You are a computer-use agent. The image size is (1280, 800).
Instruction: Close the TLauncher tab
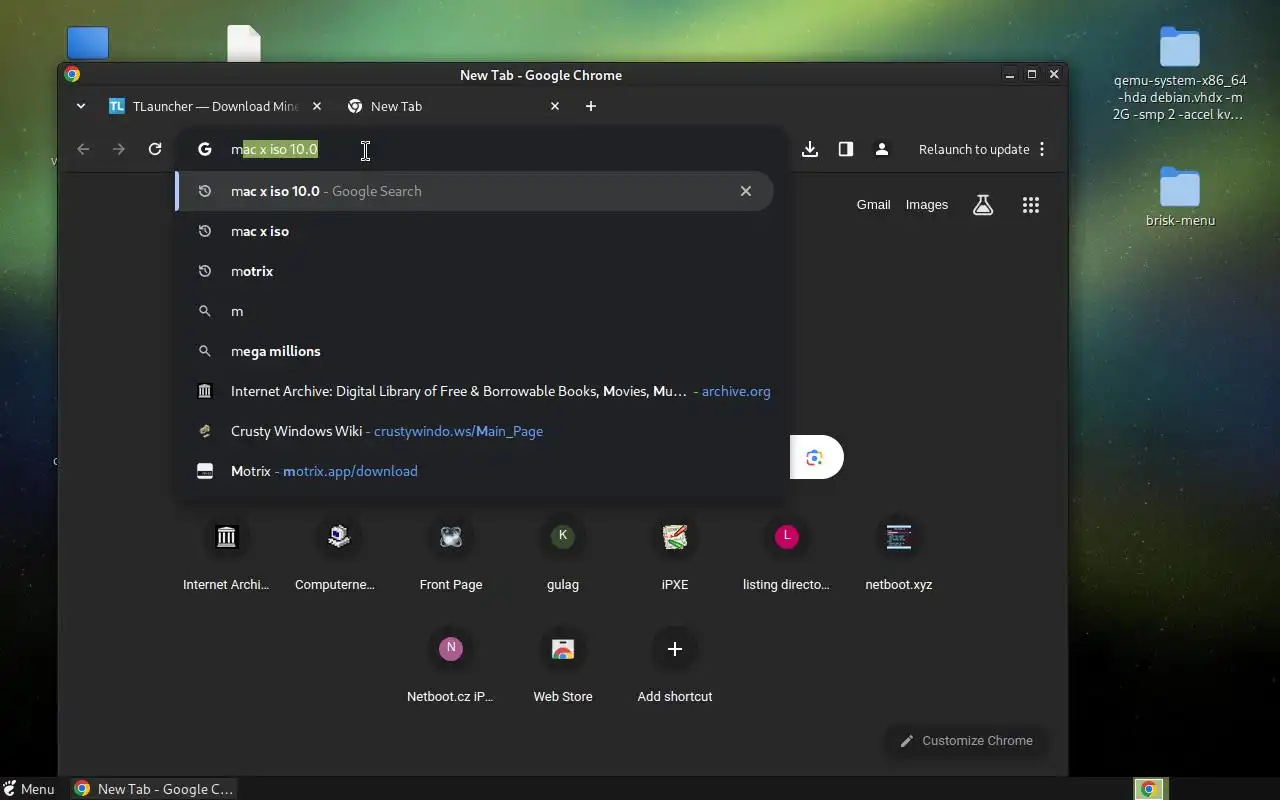[317, 106]
